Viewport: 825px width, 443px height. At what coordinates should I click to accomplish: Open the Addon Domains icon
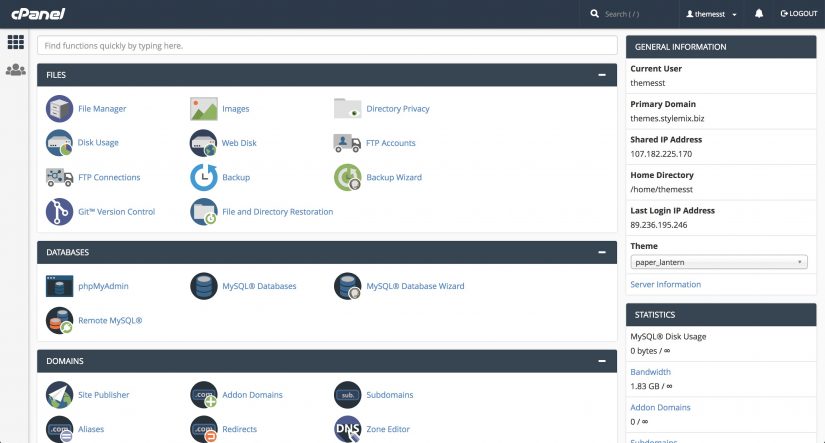click(204, 395)
